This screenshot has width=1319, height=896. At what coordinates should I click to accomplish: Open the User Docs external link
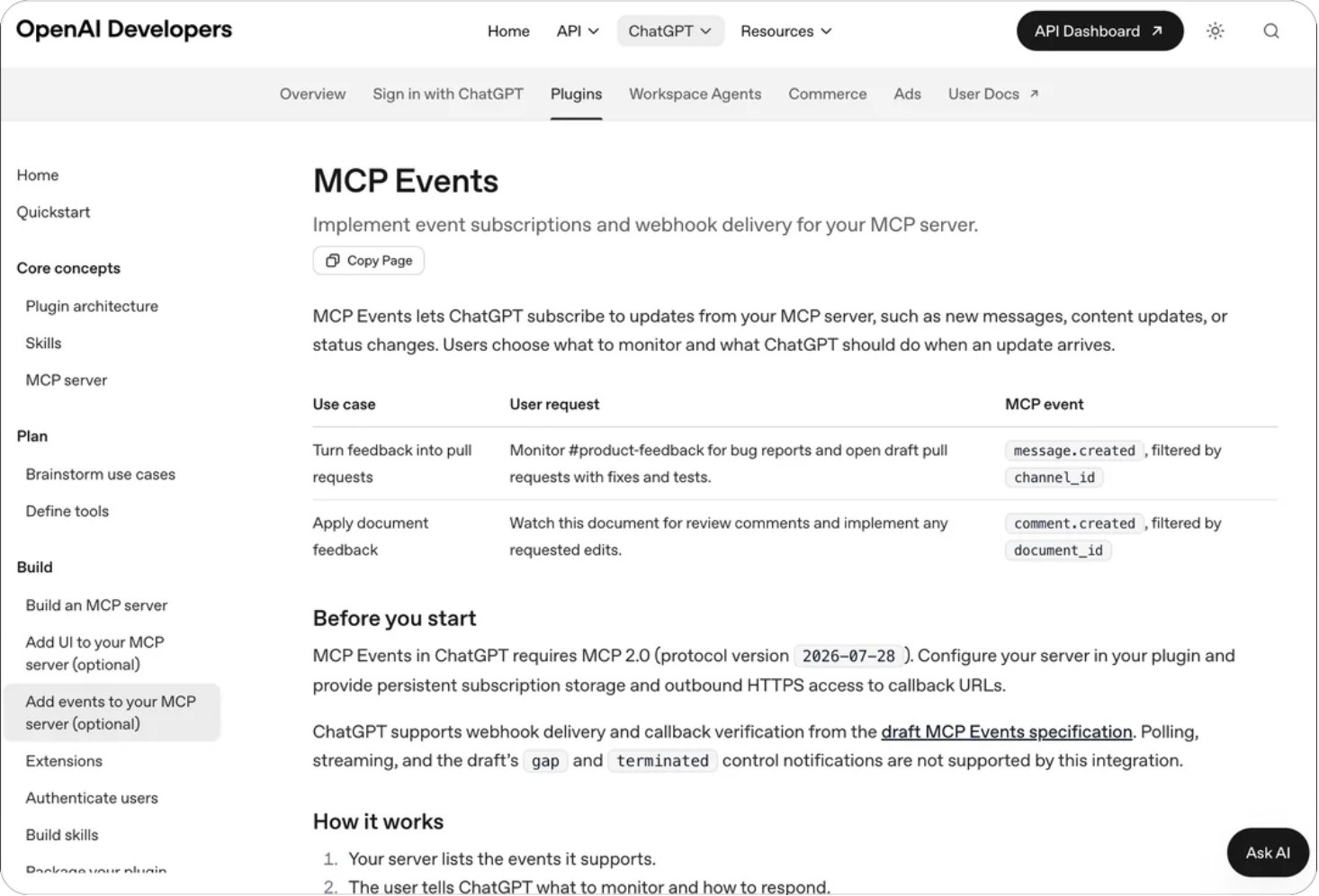point(993,94)
